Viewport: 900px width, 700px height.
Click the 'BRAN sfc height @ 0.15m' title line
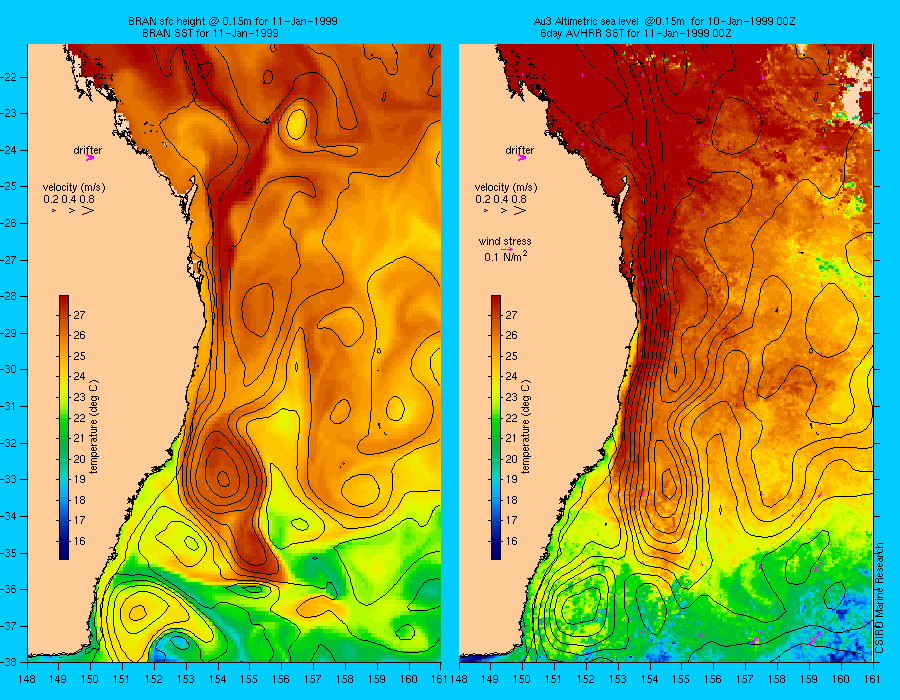tap(232, 21)
